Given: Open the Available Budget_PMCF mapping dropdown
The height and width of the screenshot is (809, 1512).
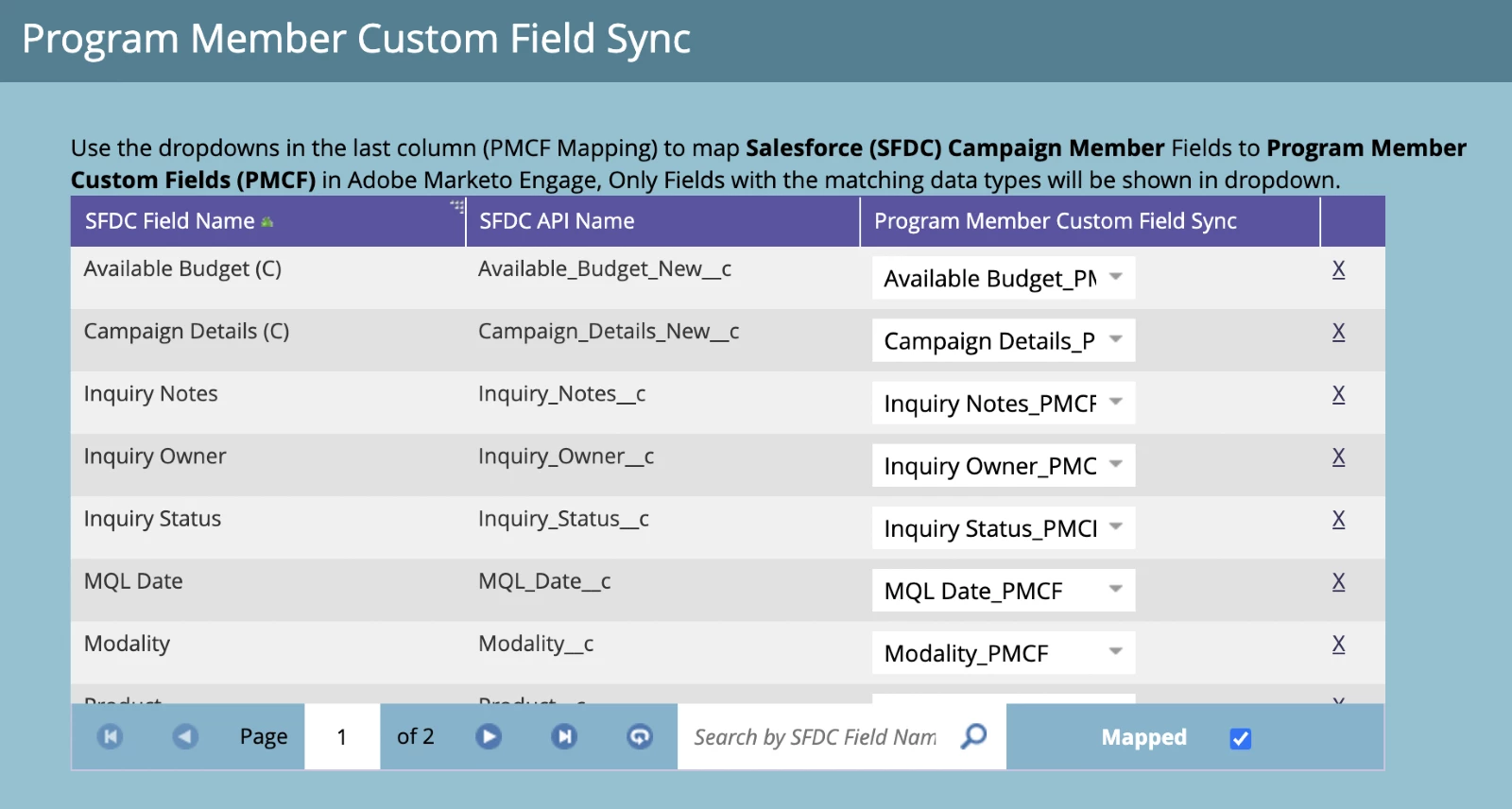Looking at the screenshot, I should click(1116, 278).
